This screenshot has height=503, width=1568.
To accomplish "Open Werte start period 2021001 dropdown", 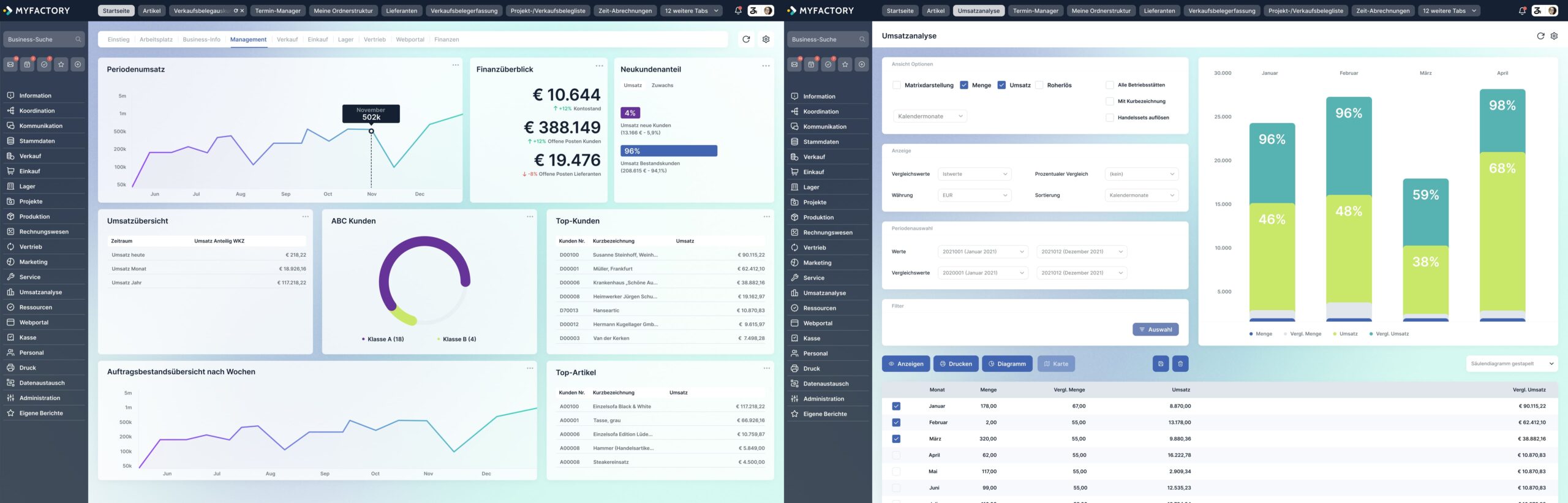I will [983, 252].
